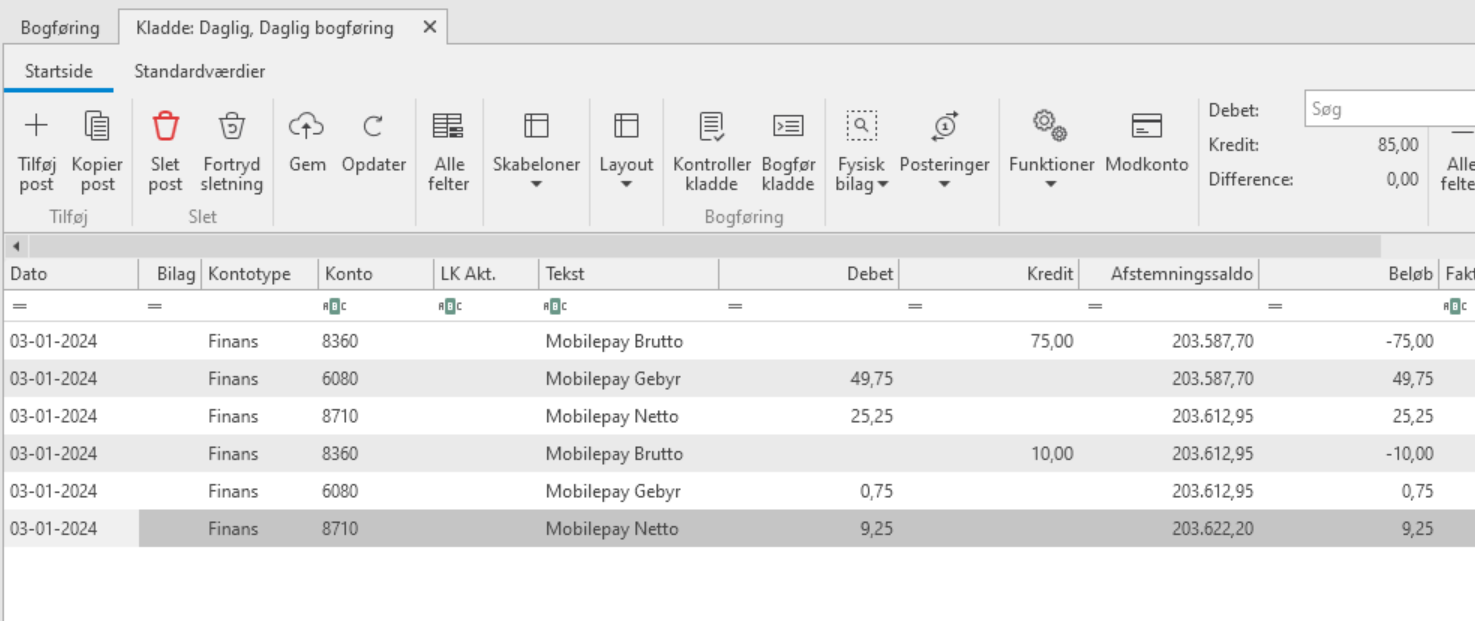Open filter operator for Tekst column

(x=556, y=306)
